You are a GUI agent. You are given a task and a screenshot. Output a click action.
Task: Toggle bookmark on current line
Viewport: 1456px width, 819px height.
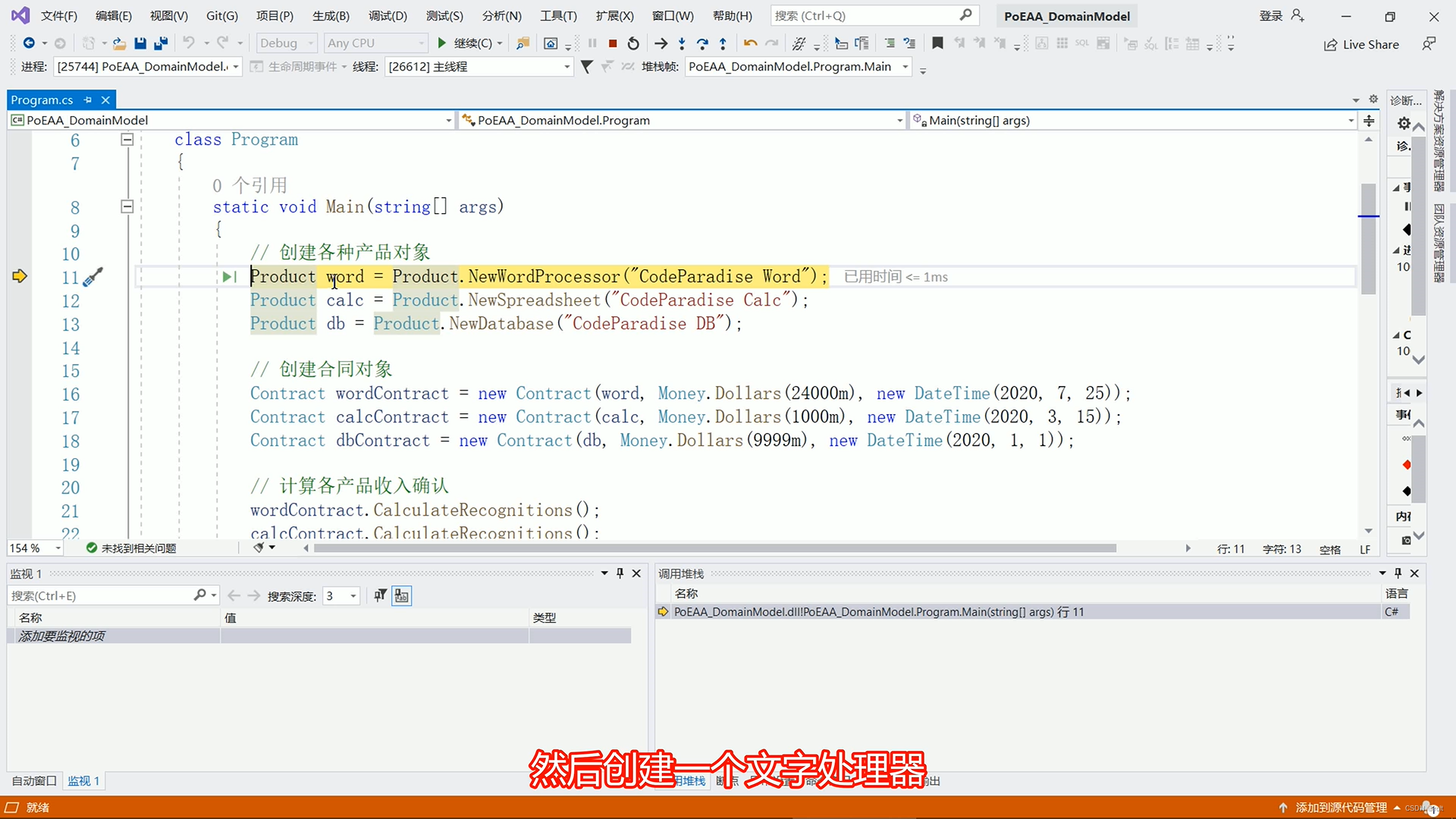[x=937, y=43]
